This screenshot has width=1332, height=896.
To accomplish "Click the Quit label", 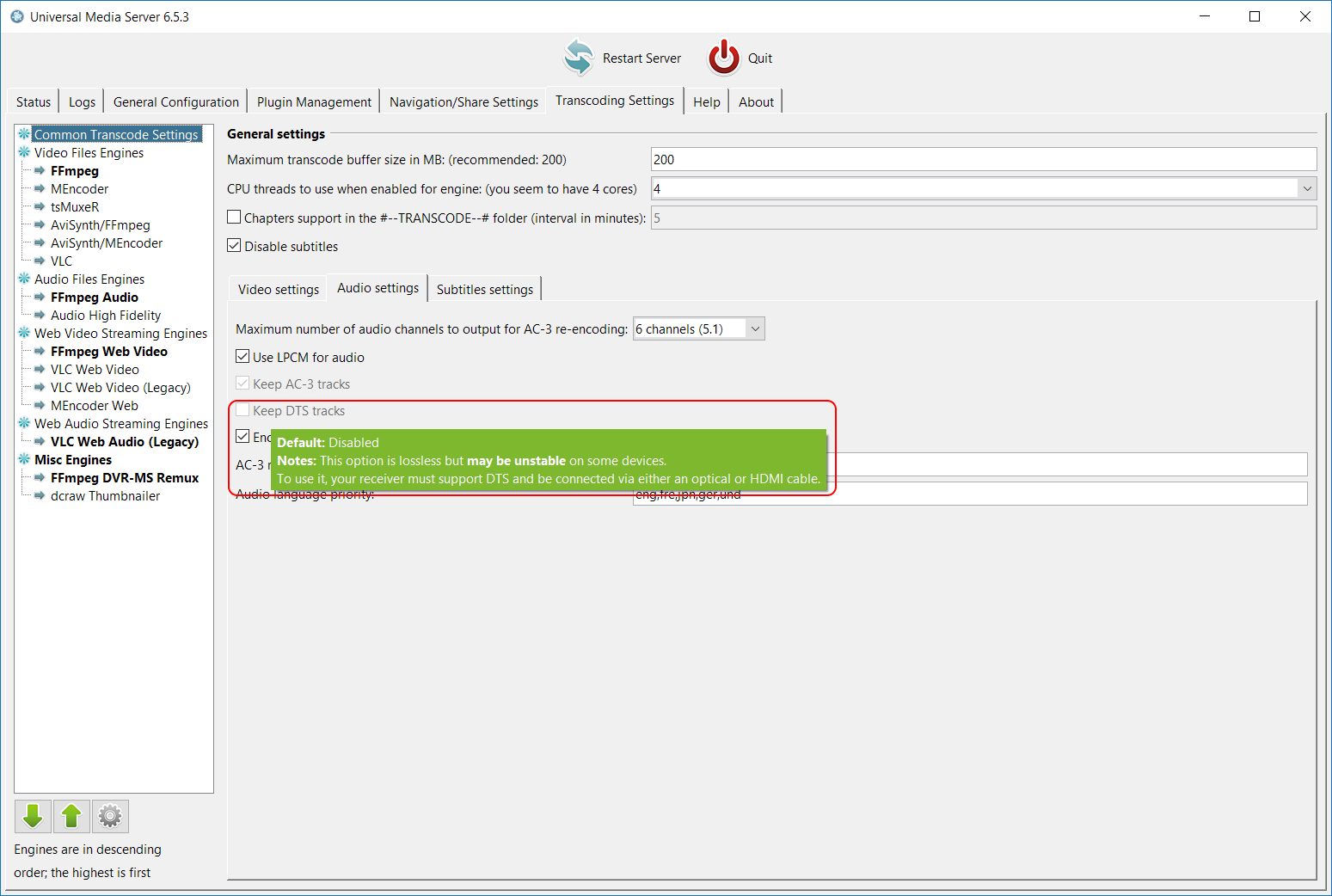I will (760, 58).
